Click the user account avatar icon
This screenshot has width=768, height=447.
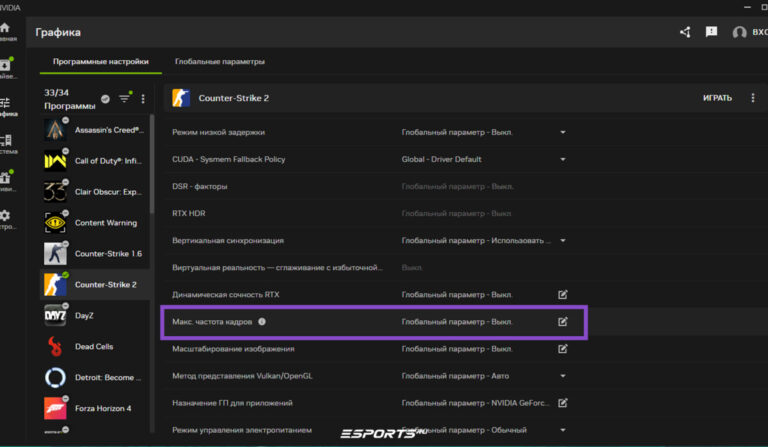point(739,32)
